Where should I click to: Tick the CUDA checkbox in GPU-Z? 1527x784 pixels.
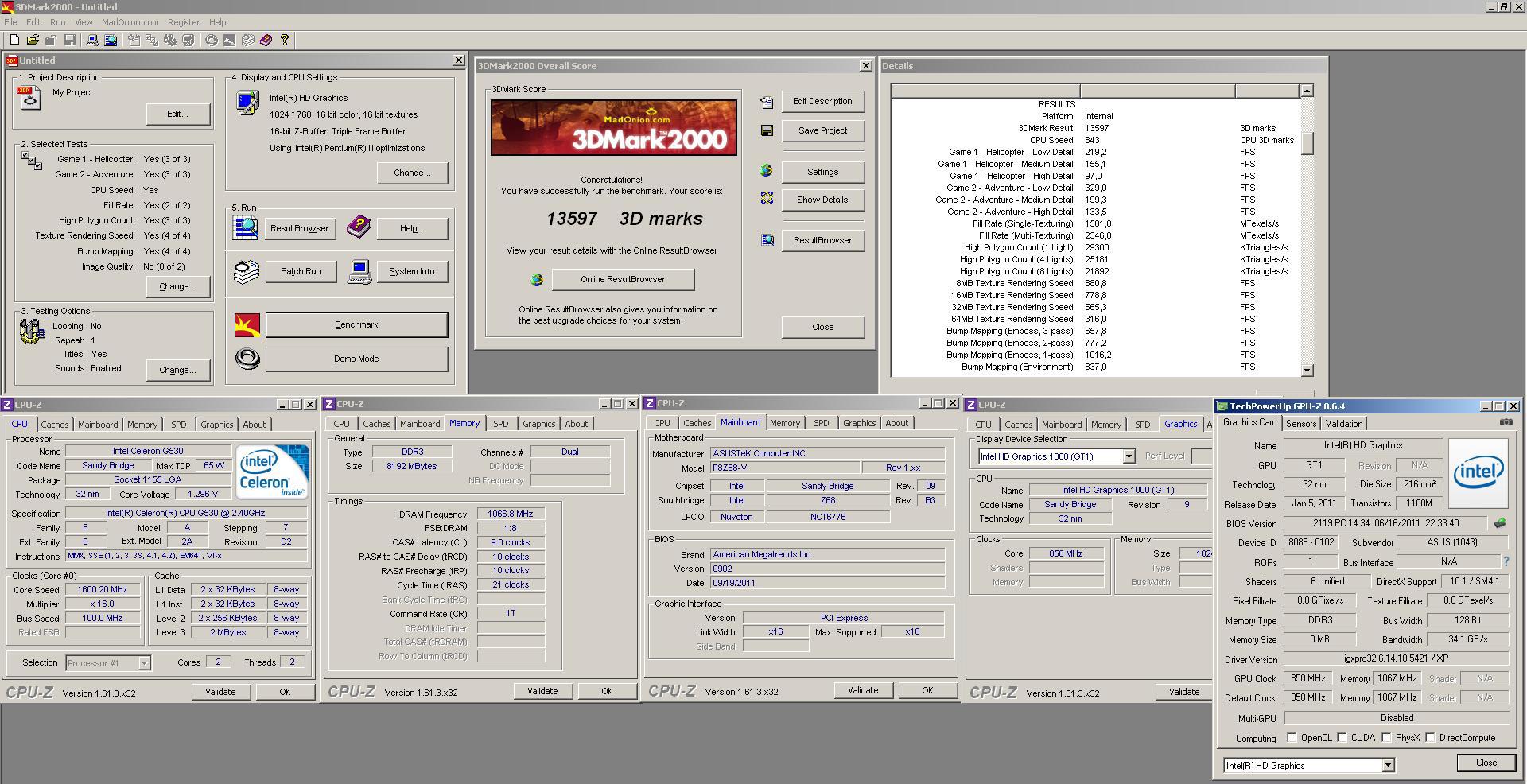(x=1342, y=737)
